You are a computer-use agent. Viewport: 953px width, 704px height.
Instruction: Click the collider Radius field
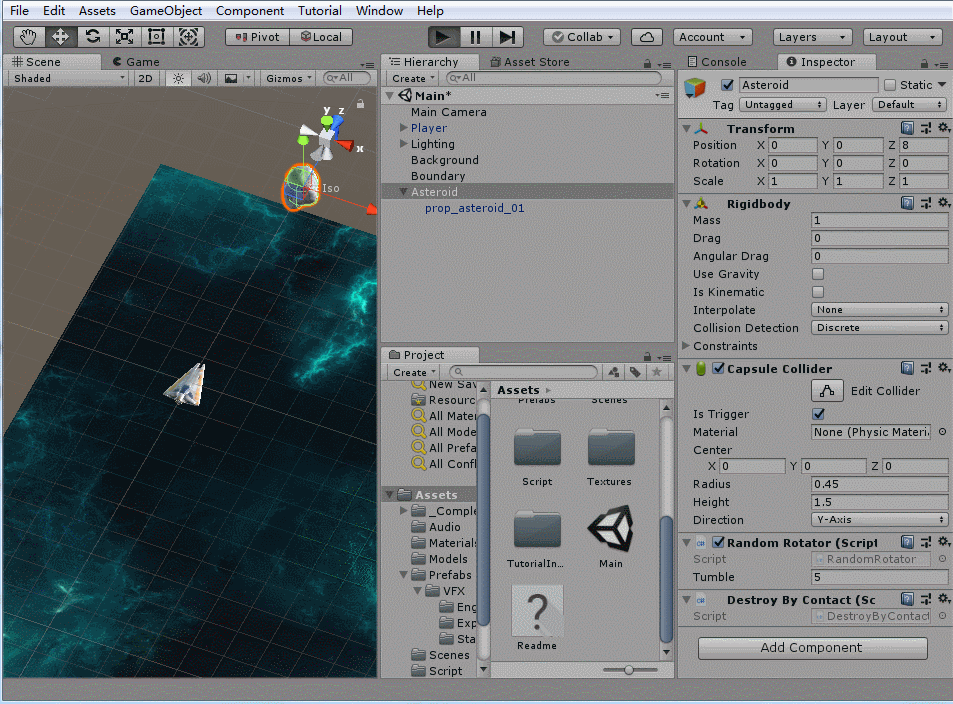point(879,484)
